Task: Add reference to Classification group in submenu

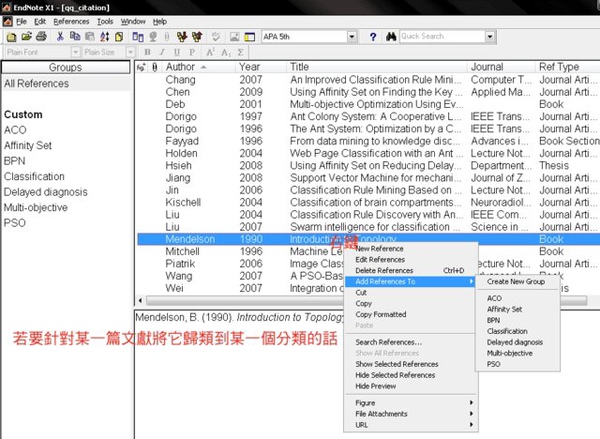Action: (x=507, y=331)
